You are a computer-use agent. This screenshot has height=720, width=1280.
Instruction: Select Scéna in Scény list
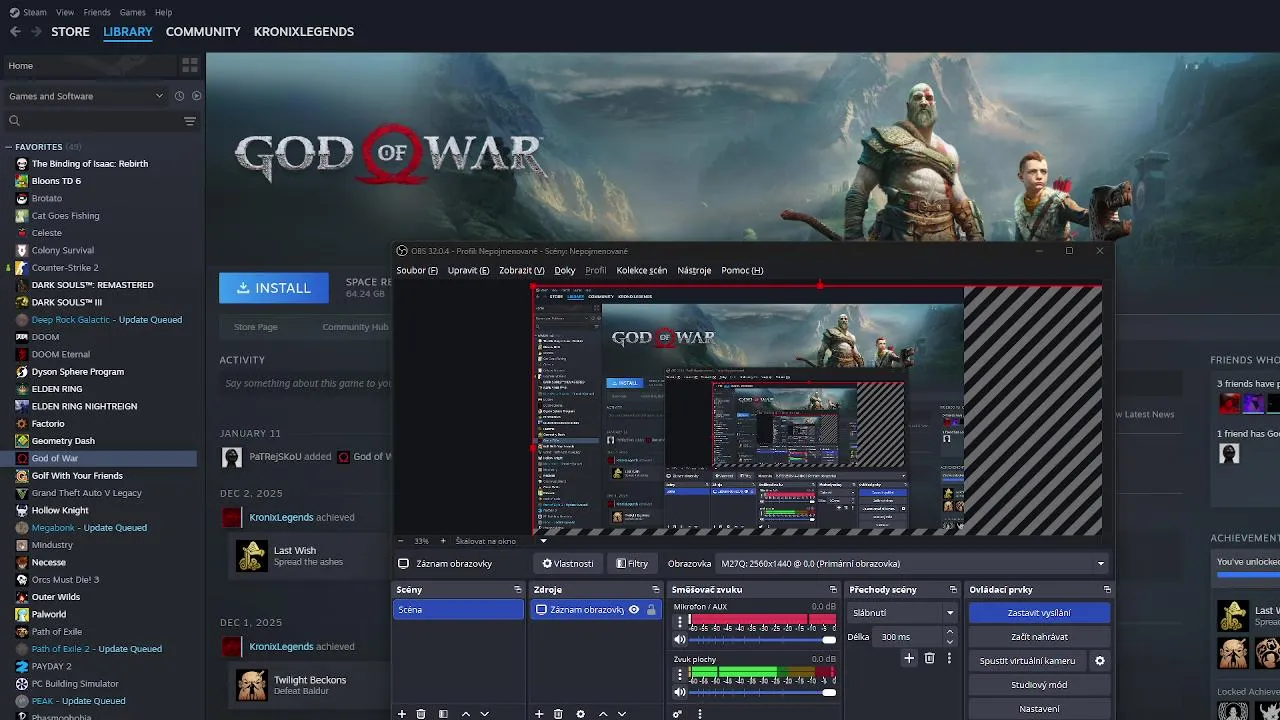tap(458, 610)
